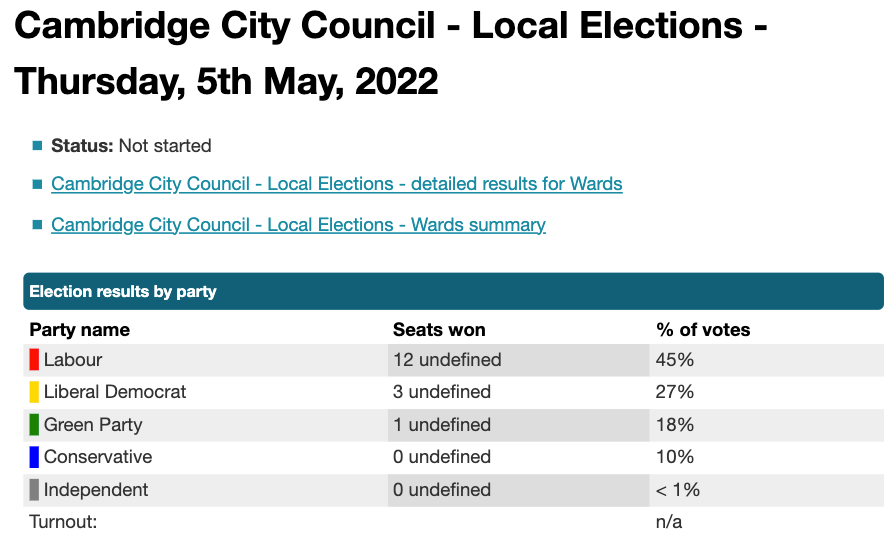Click the red Labour party color swatch
The width and height of the screenshot is (887, 554).
(x=34, y=359)
